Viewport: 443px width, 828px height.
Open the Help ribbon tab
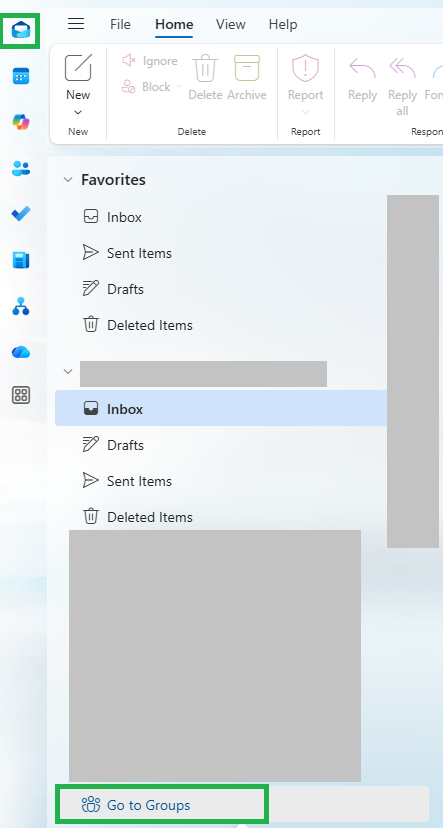(283, 24)
